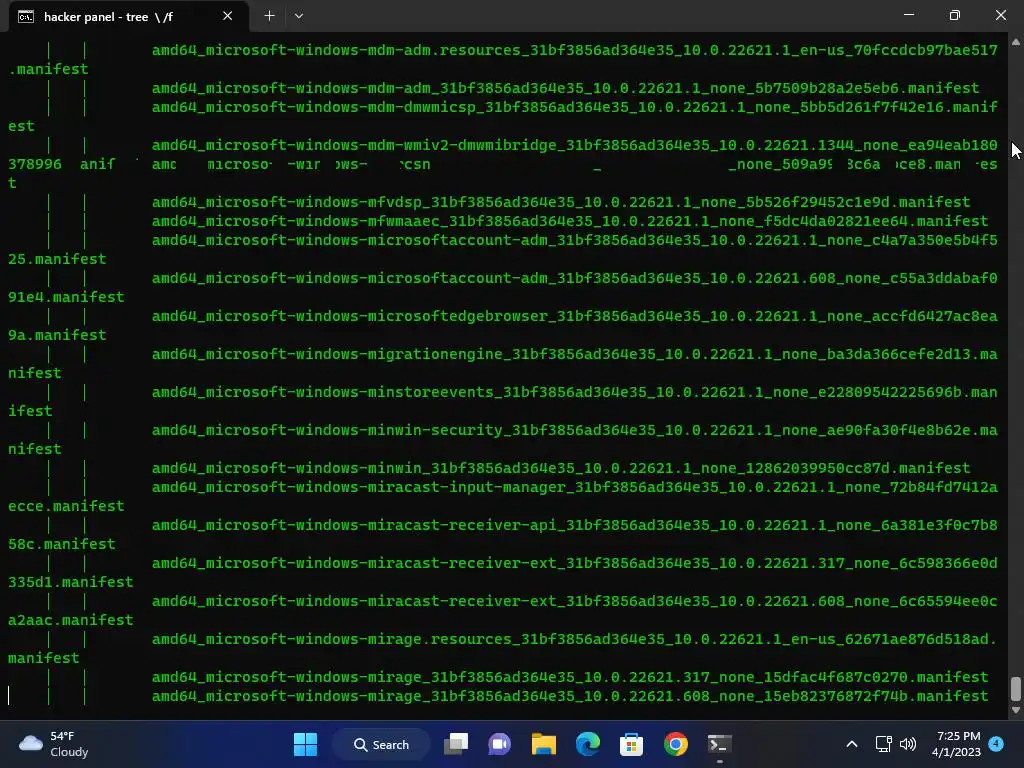This screenshot has height=768, width=1024.
Task: Open the notification badge icon
Action: 997,744
